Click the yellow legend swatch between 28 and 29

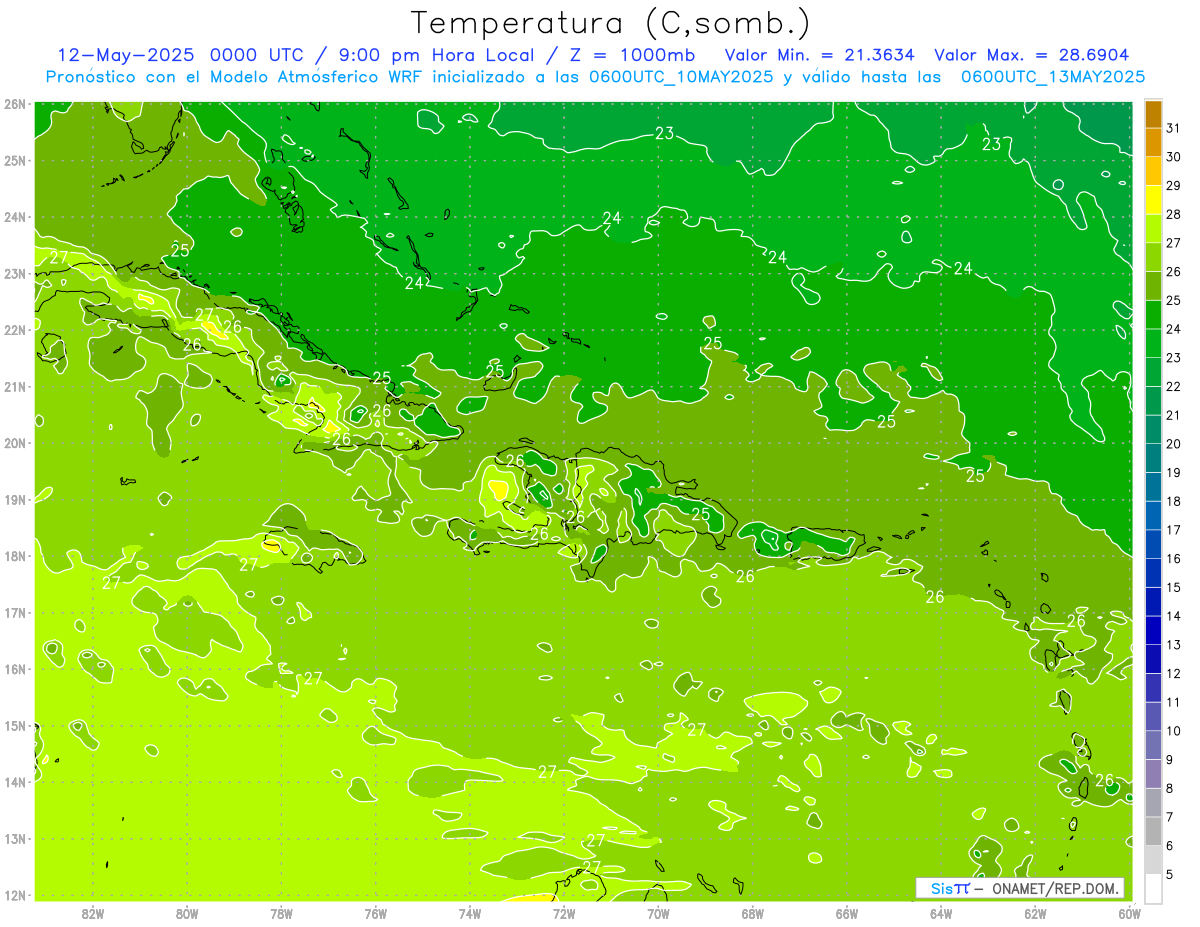click(1153, 200)
